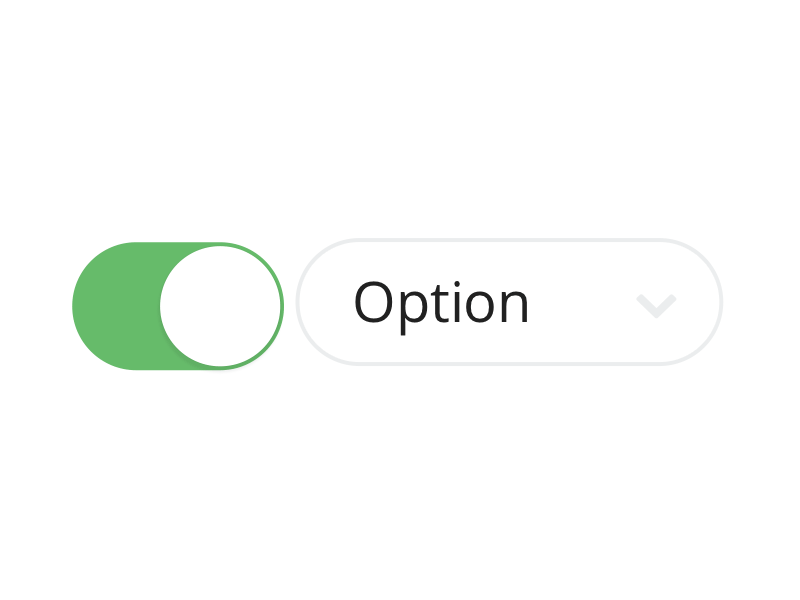Click the green track of the switch
Screen dimensions: 800x600
[x=130, y=303]
